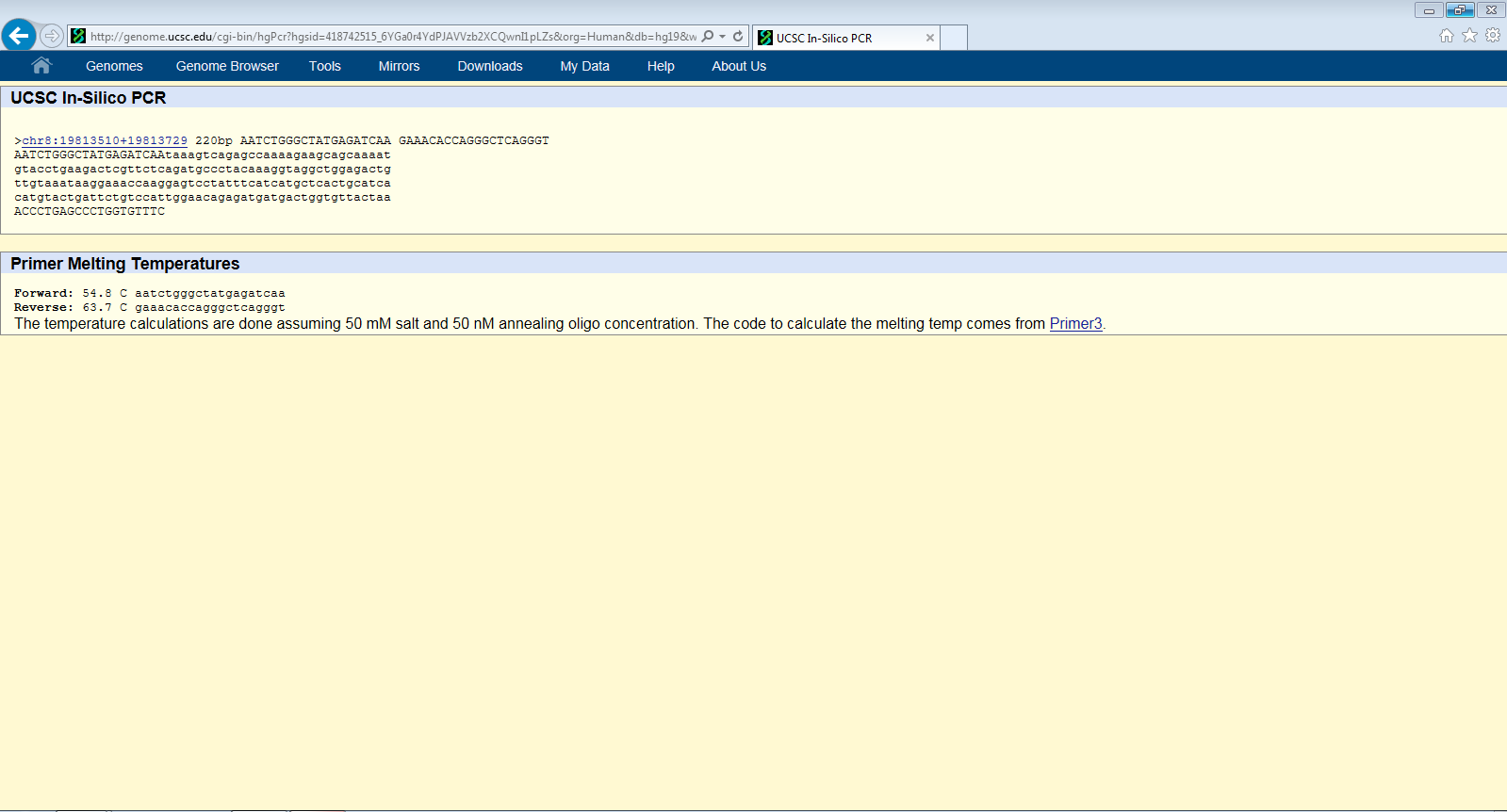Open the Genomes menu
1507x812 pixels.
tap(114, 66)
